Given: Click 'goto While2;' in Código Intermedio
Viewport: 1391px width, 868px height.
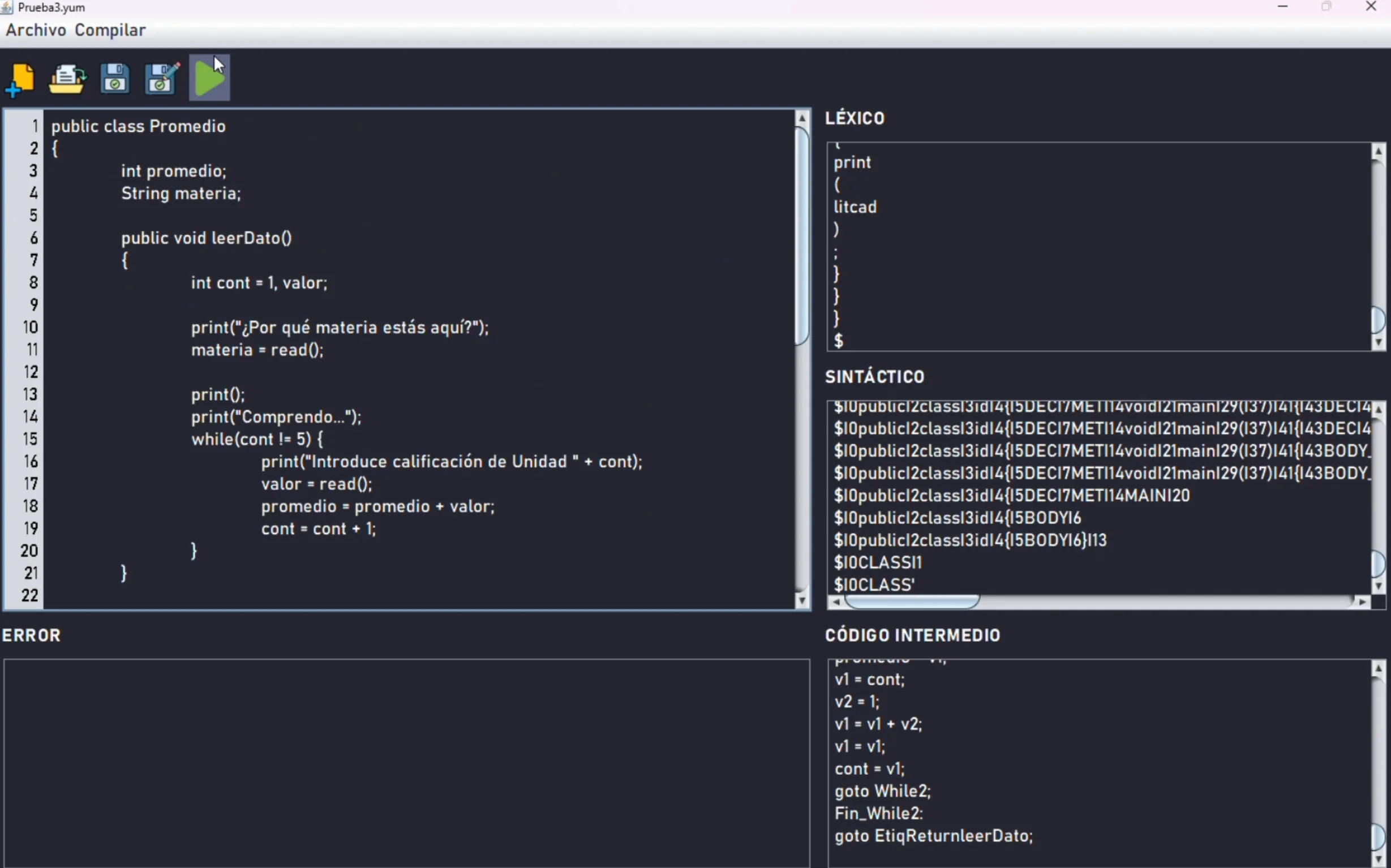Looking at the screenshot, I should click(883, 791).
